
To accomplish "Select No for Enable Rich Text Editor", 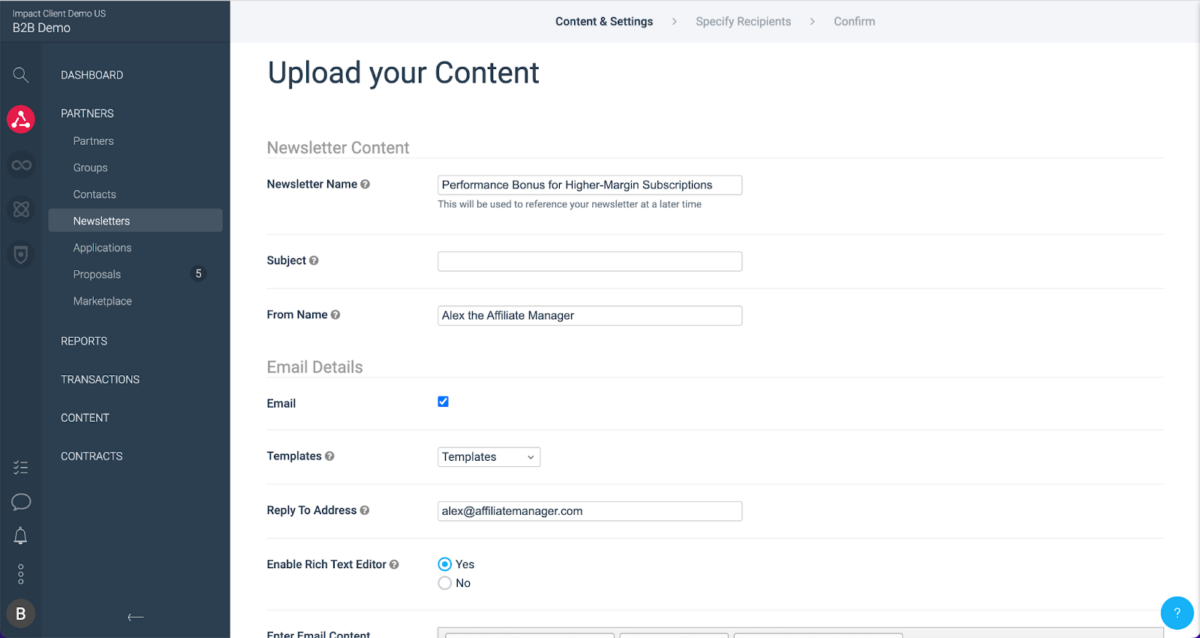I will 444,583.
